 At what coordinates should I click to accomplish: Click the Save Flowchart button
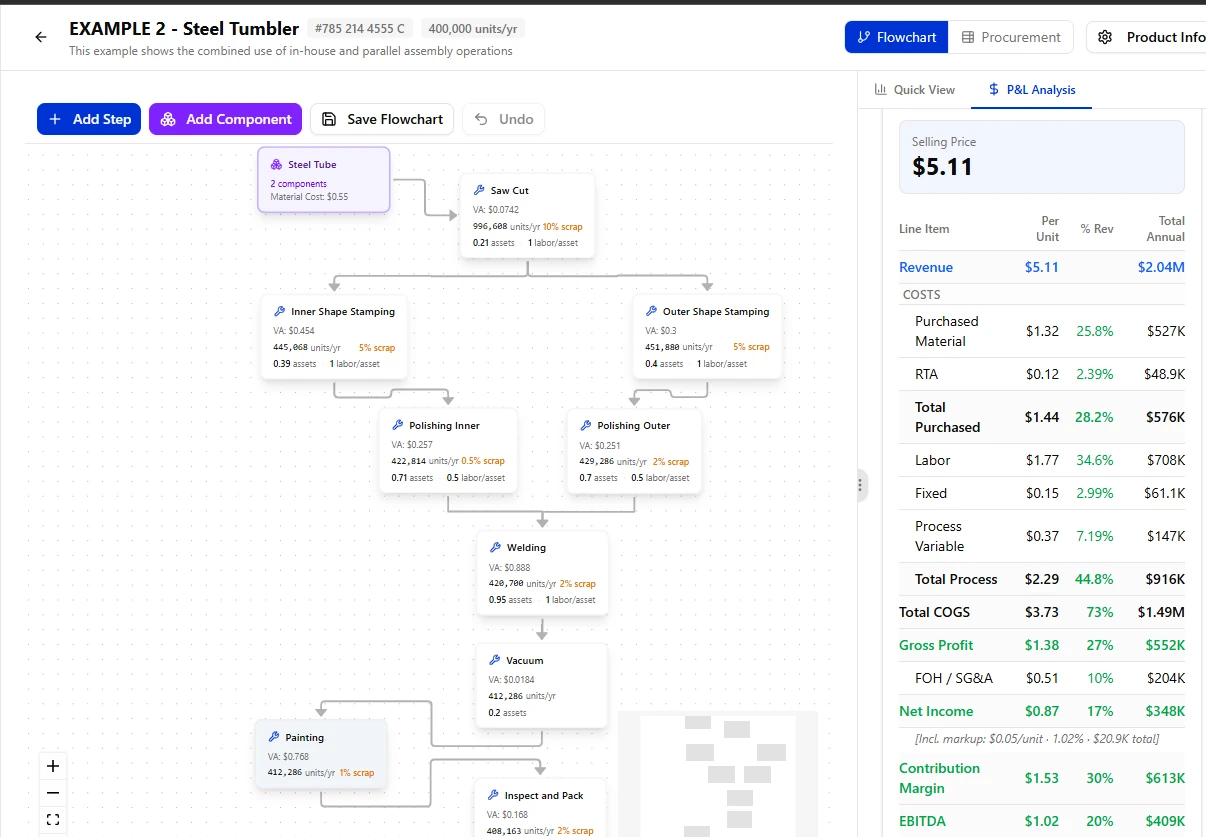click(x=382, y=119)
